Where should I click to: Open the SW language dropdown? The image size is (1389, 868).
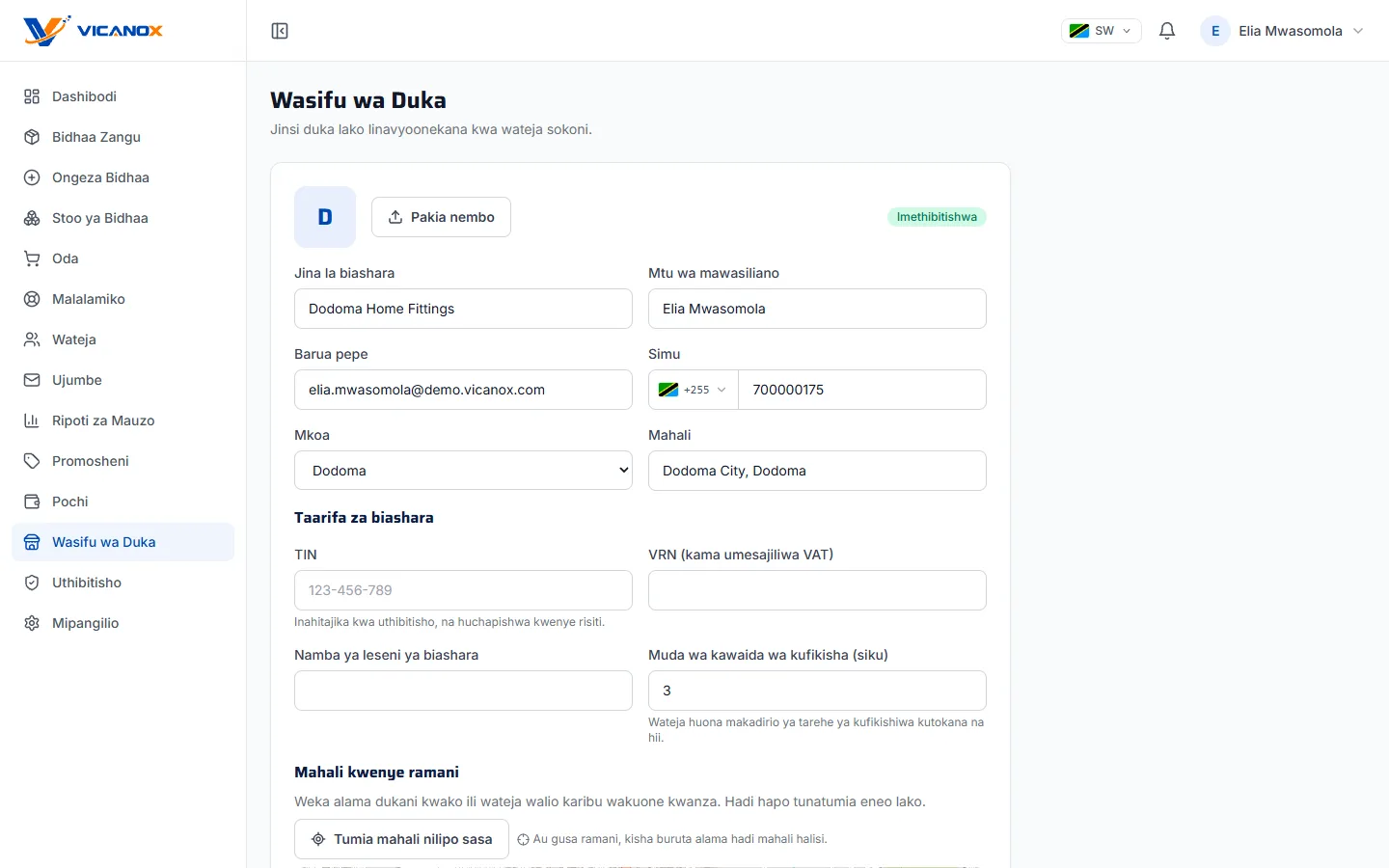point(1102,31)
